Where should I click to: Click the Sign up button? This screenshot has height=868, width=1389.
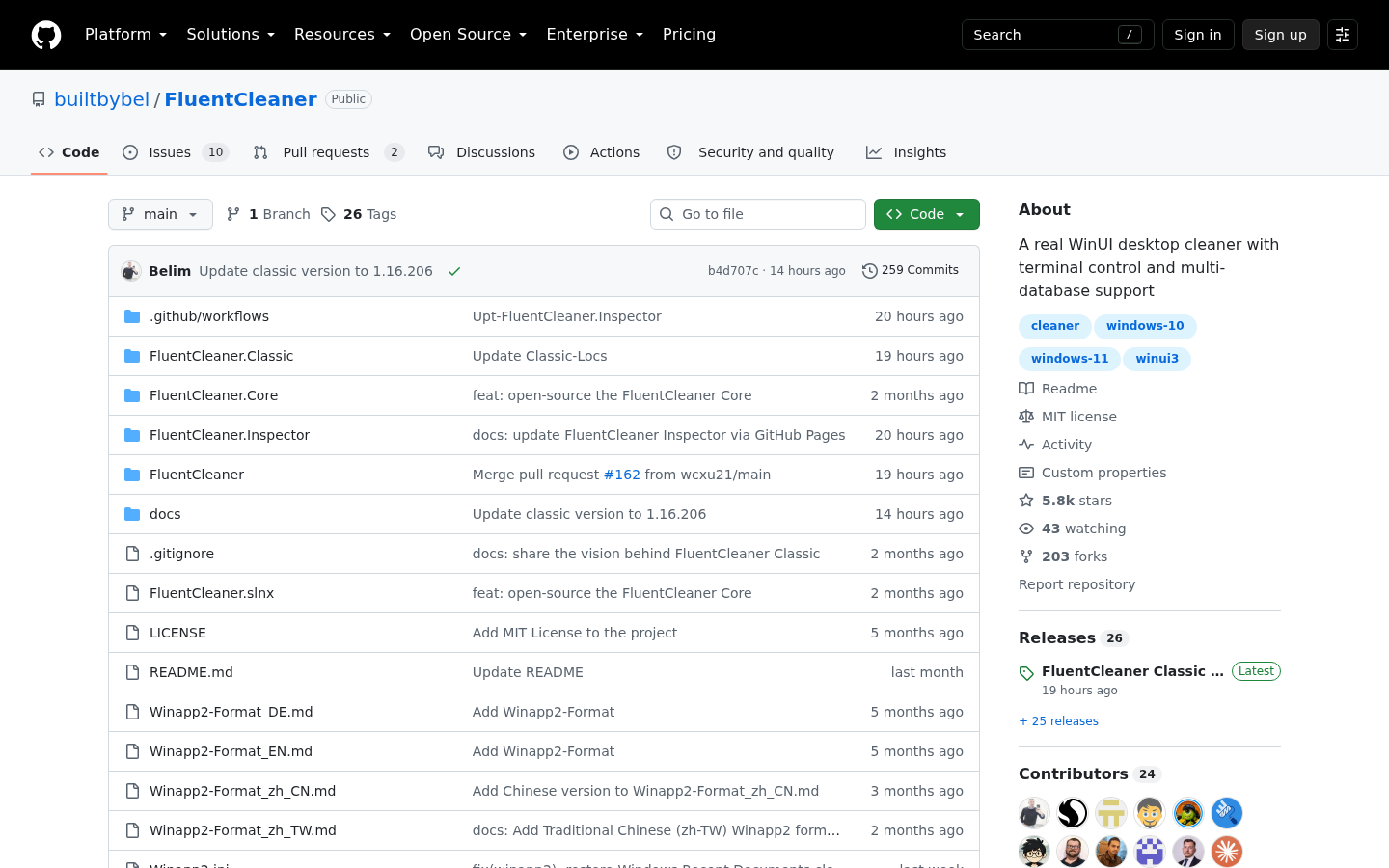coord(1280,35)
